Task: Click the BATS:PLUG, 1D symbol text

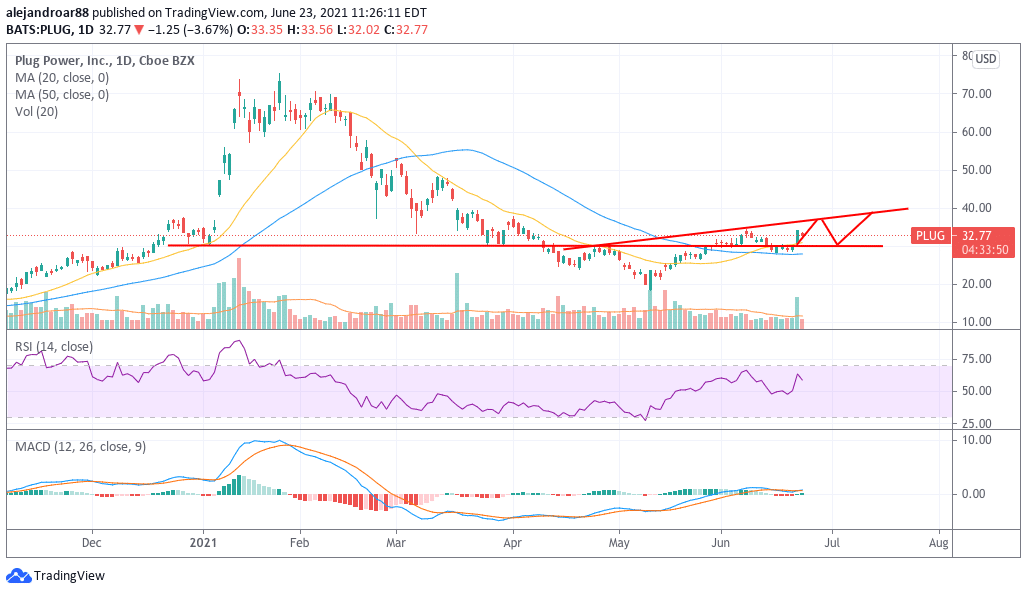Action: tap(50, 29)
